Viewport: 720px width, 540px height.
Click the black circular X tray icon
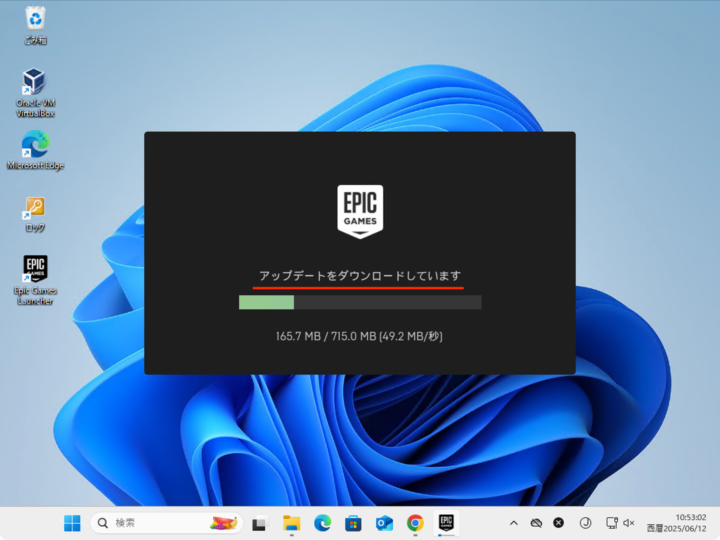click(x=558, y=523)
